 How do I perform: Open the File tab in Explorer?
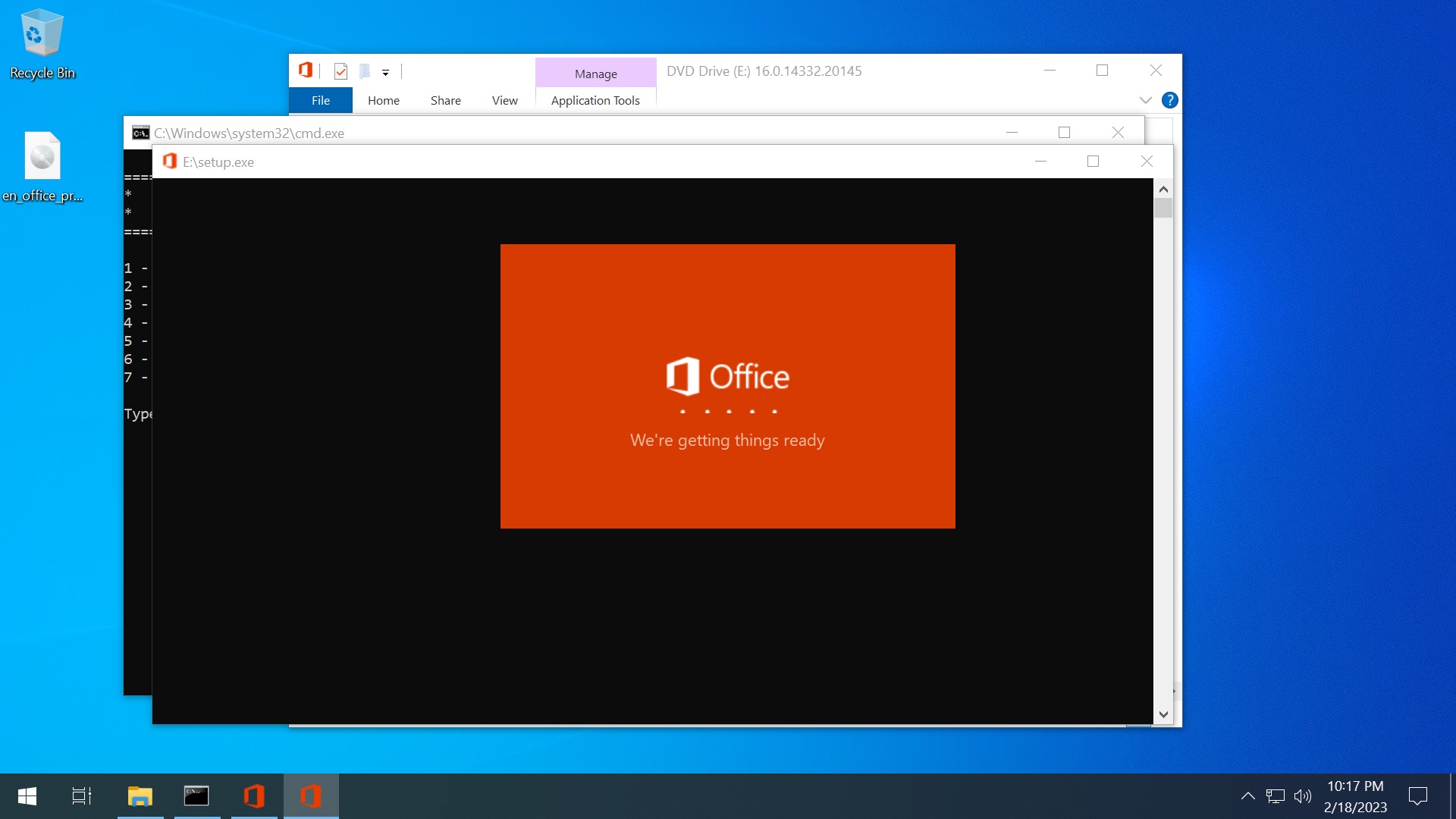321,100
